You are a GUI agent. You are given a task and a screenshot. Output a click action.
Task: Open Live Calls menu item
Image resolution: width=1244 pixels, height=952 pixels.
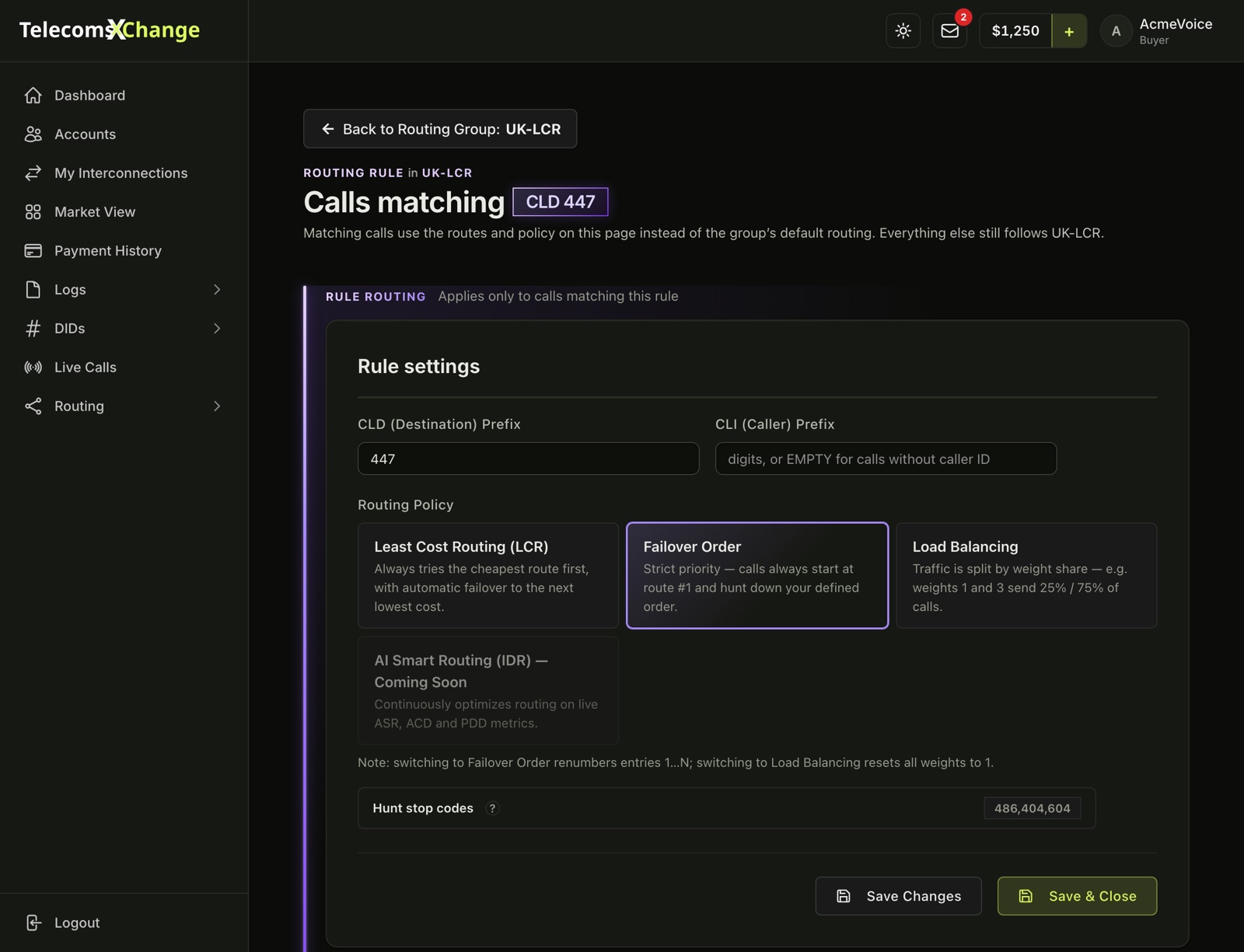pos(86,368)
